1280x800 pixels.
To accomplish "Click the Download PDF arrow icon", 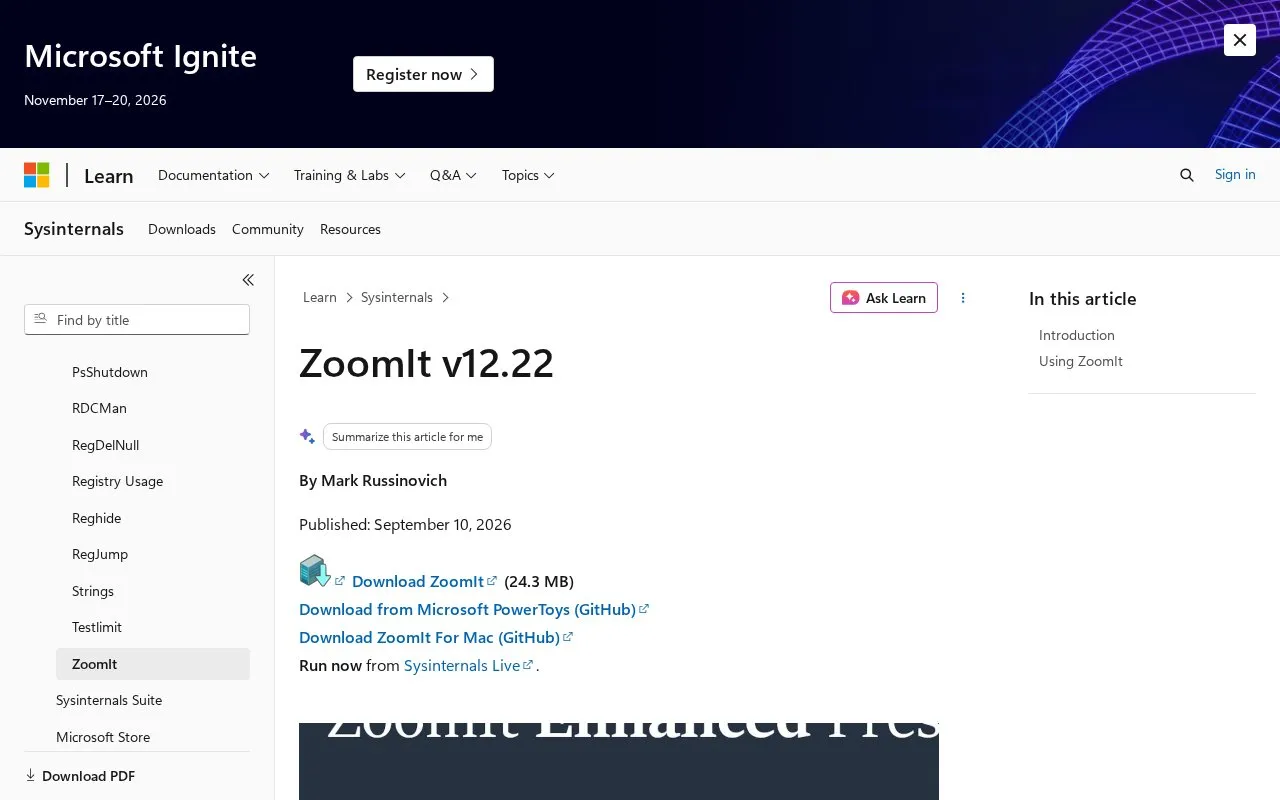I will pos(31,776).
